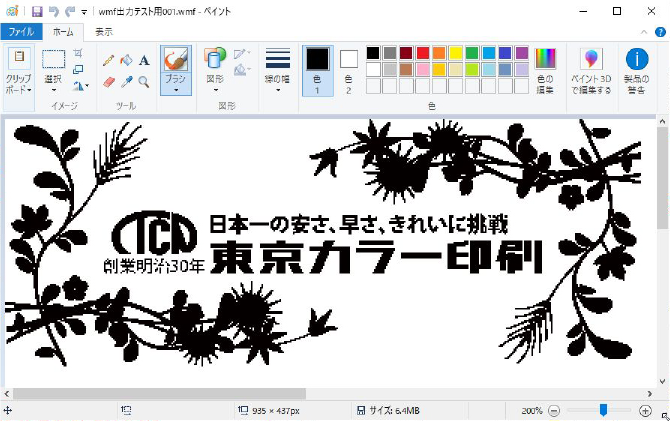This screenshot has width=670, height=422.
Task: Open Quick Access Toolbar customize arrow
Action: [x=84, y=12]
